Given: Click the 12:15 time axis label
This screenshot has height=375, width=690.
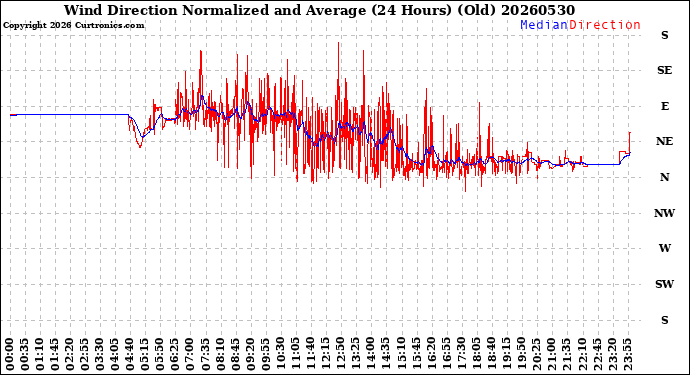Looking at the screenshot, I should [325, 354].
